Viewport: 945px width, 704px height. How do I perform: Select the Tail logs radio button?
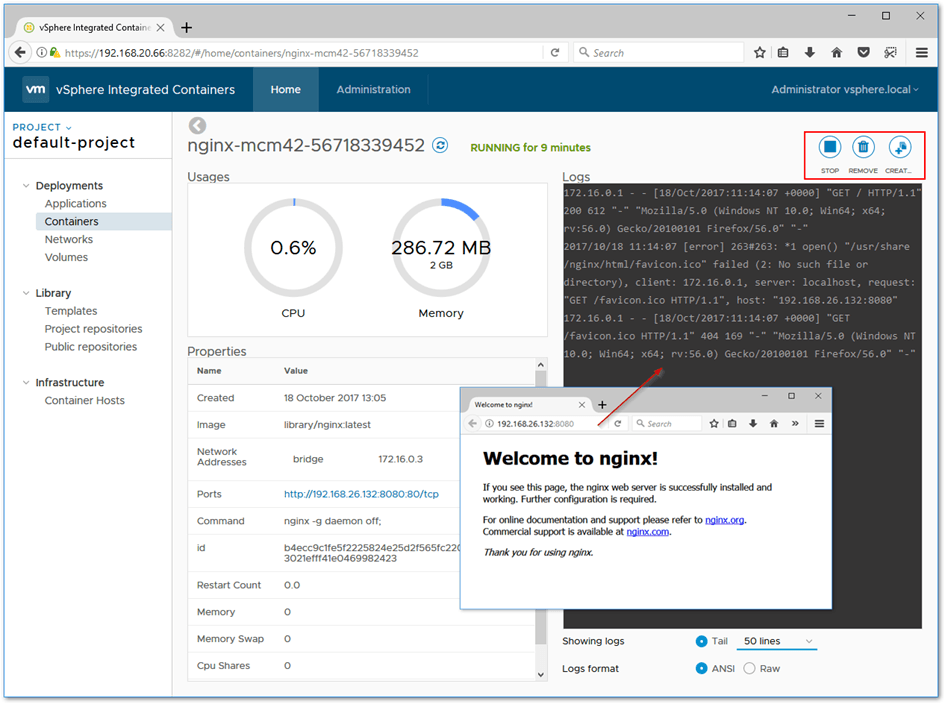701,641
